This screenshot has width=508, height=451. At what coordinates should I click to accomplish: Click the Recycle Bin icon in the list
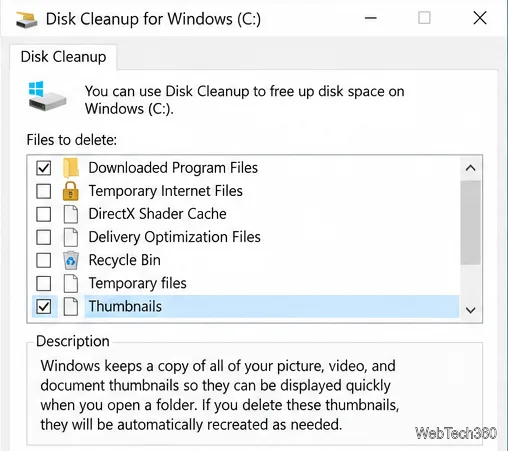pyautogui.click(x=71, y=260)
